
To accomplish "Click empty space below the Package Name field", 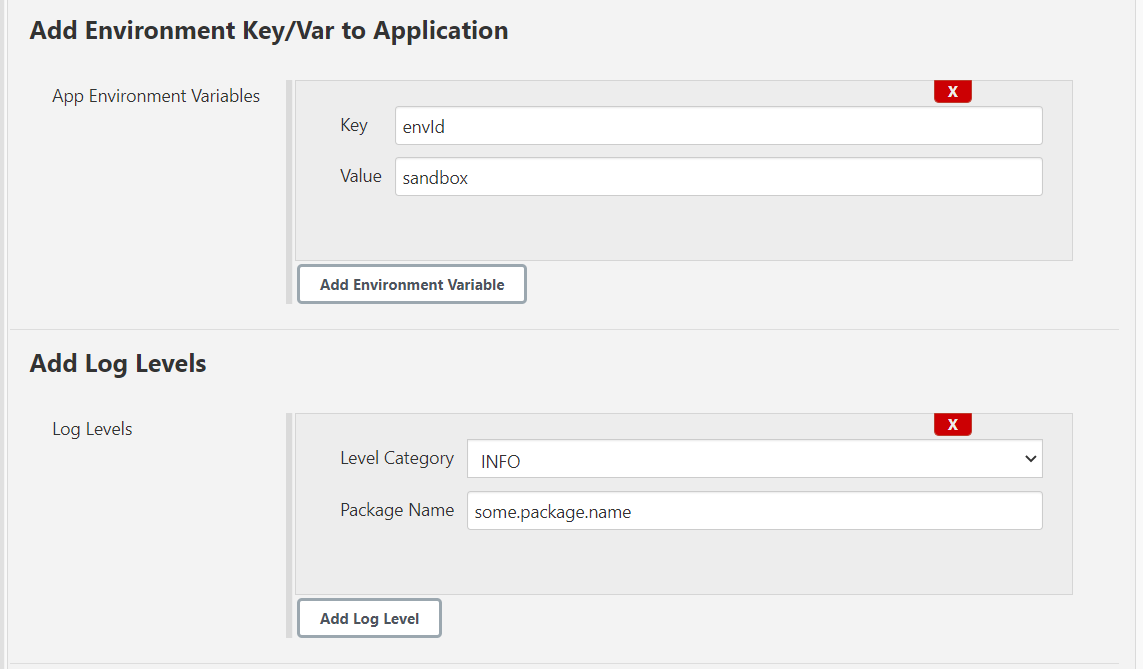I will [x=682, y=562].
